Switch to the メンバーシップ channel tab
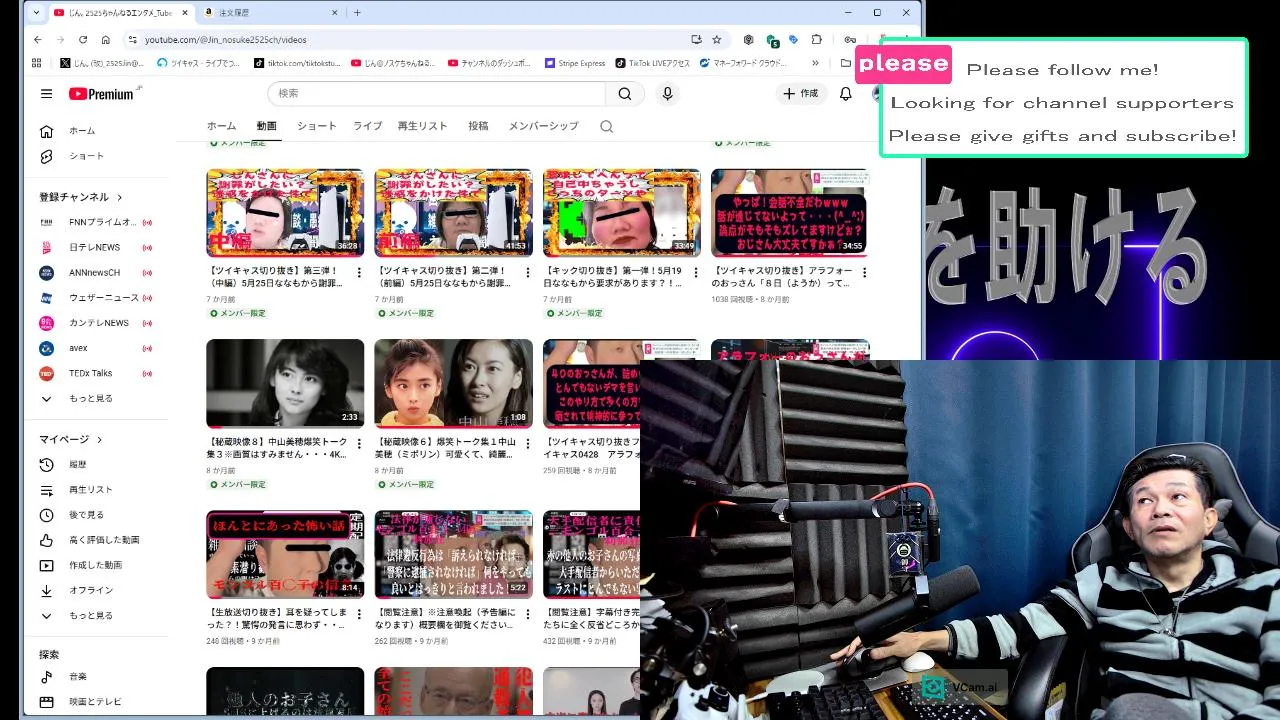 pos(543,126)
